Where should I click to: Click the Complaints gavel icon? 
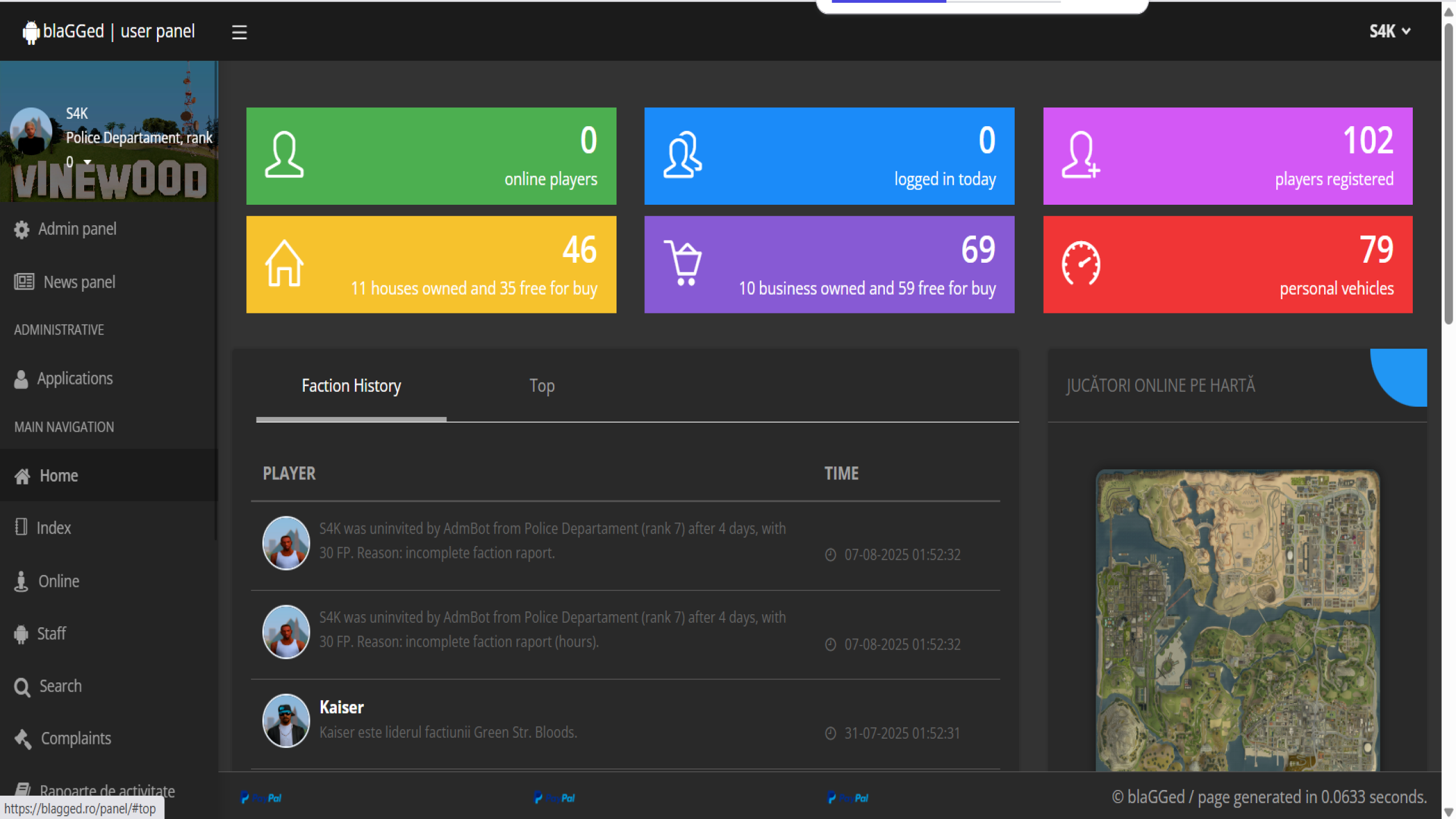(23, 739)
